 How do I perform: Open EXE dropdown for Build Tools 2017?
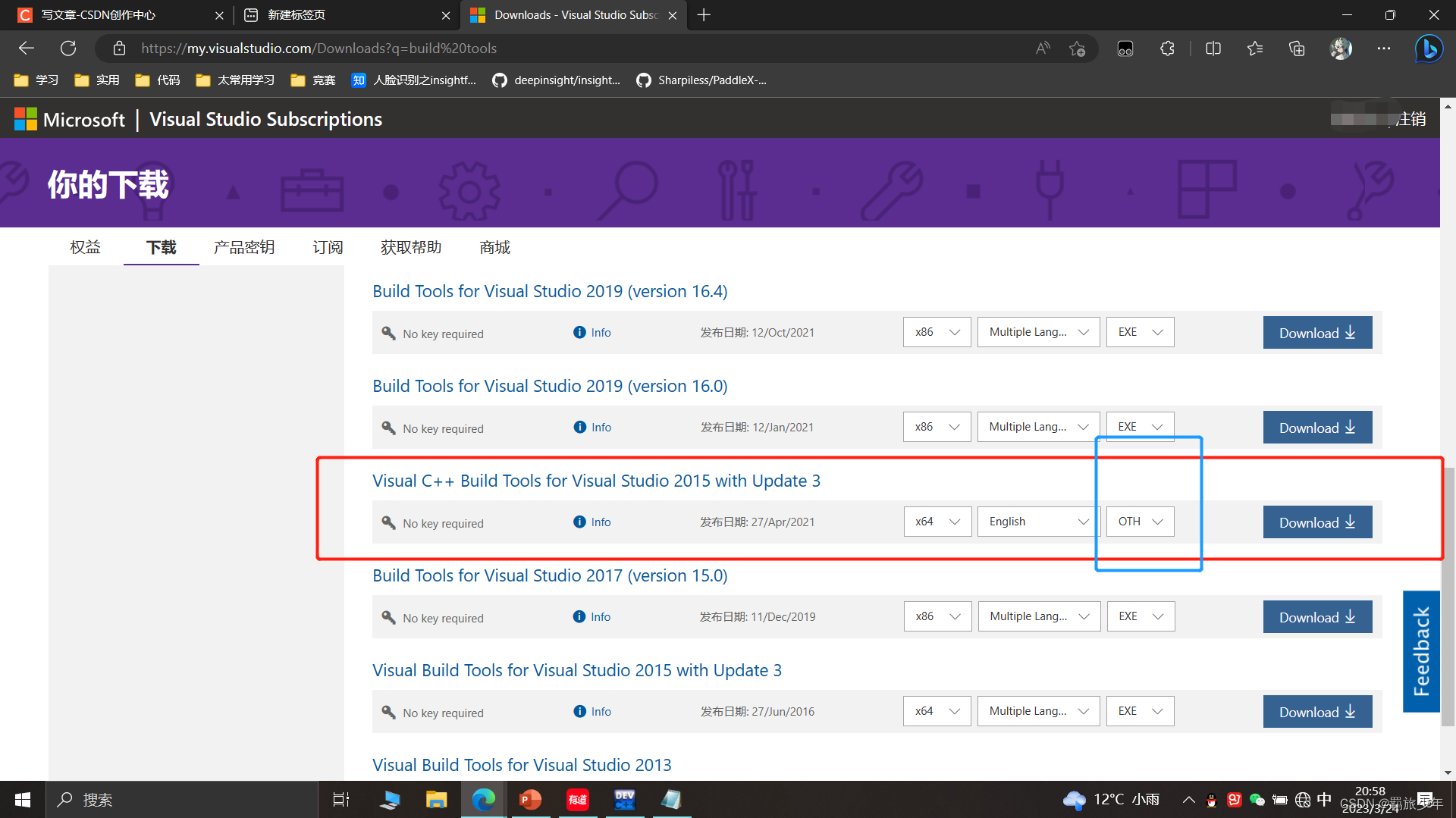click(x=1141, y=616)
